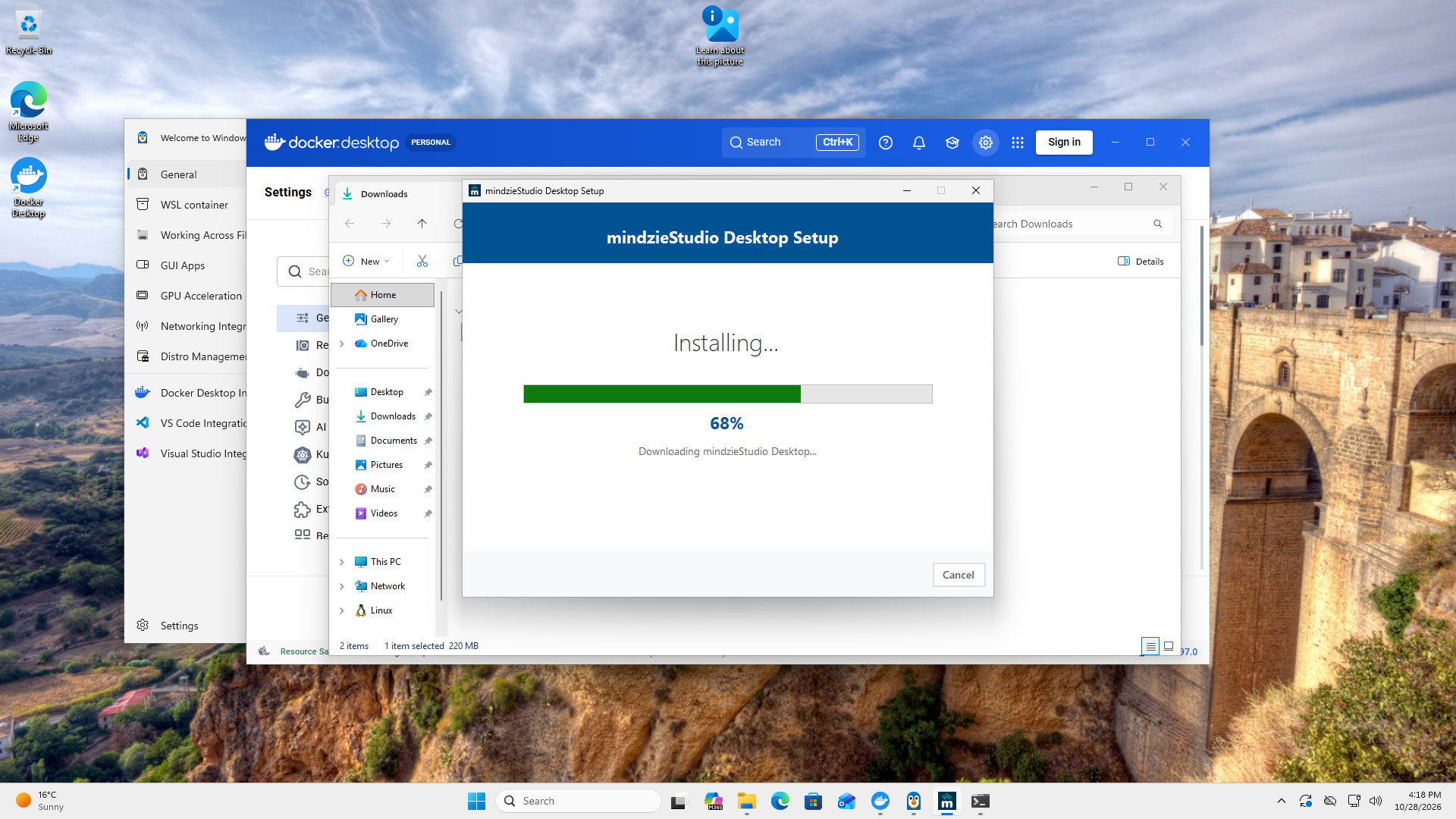
Task: Open WSL container section
Action: coord(186,205)
